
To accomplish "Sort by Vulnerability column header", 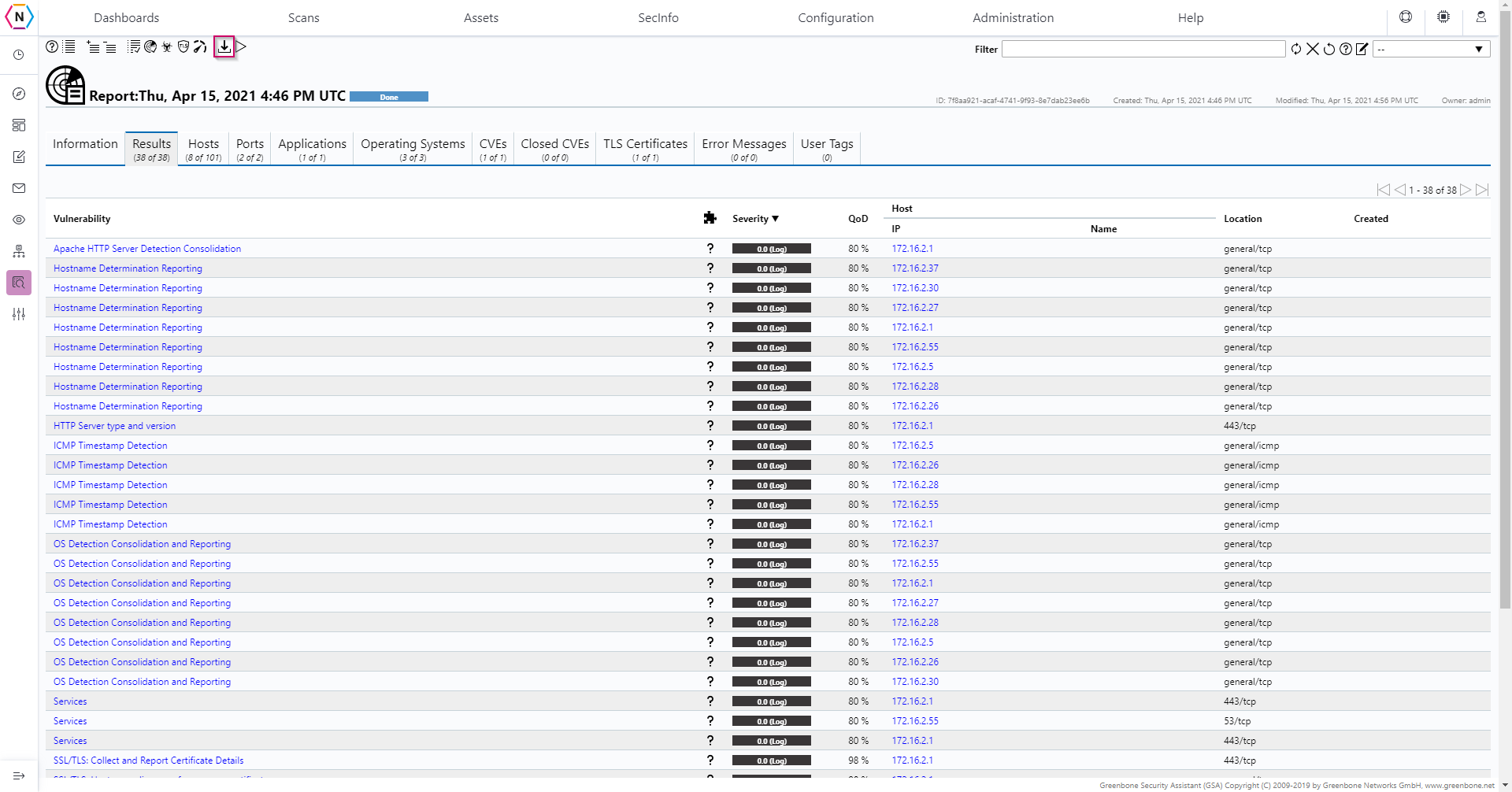I will coord(82,219).
